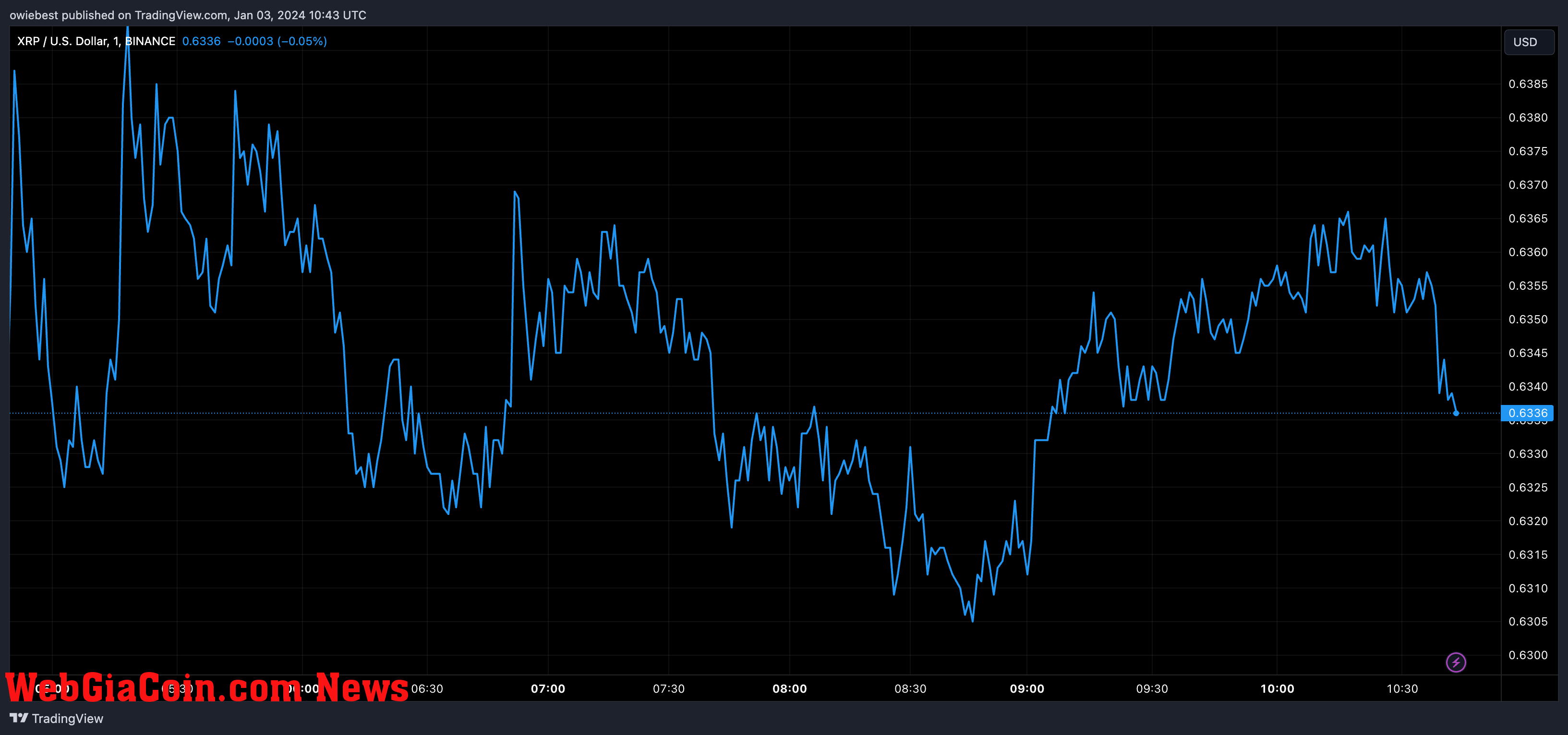Click the current price label 0.6336
Image resolution: width=1568 pixels, height=735 pixels.
[1527, 413]
